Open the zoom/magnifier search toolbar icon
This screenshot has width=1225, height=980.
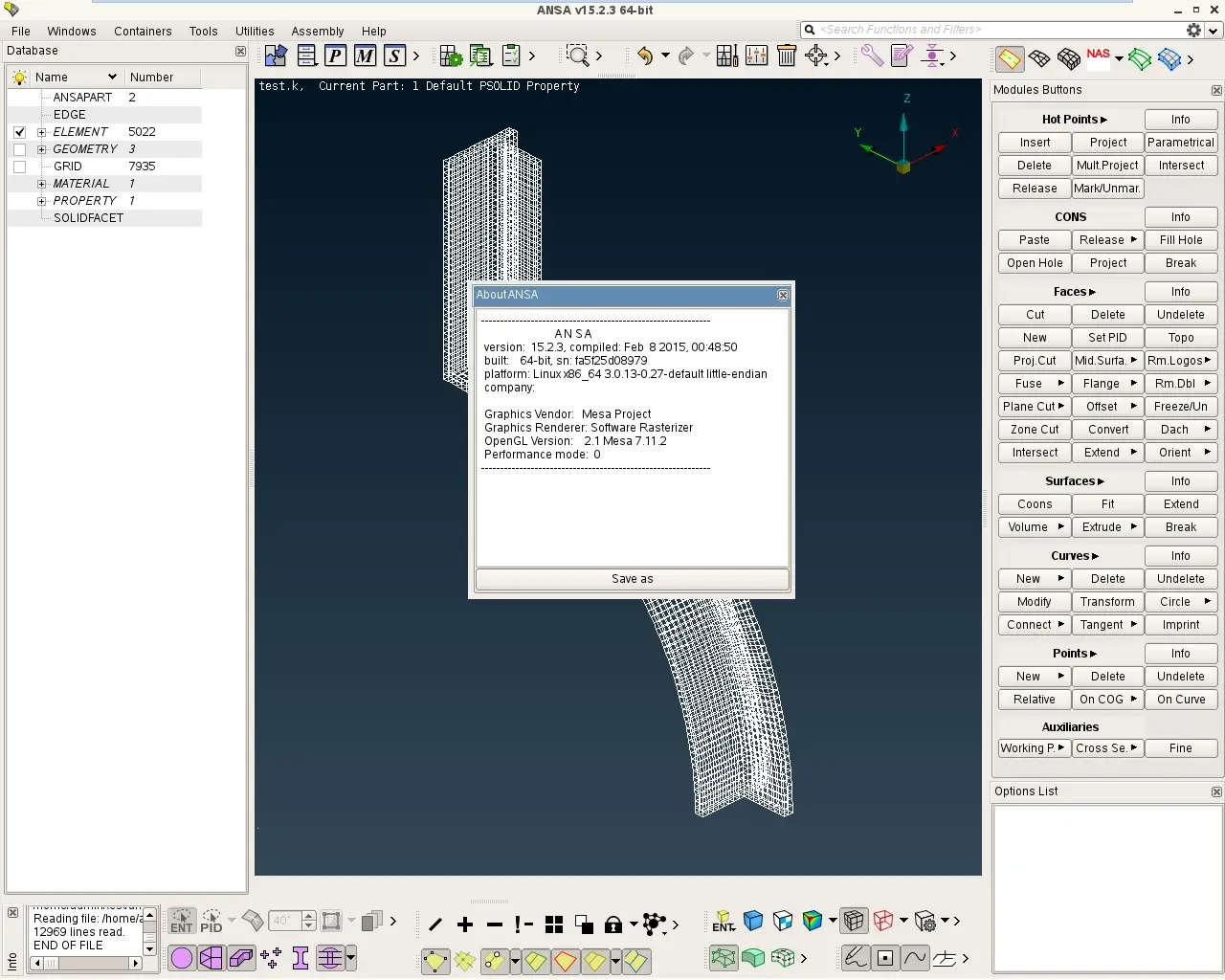coord(577,56)
